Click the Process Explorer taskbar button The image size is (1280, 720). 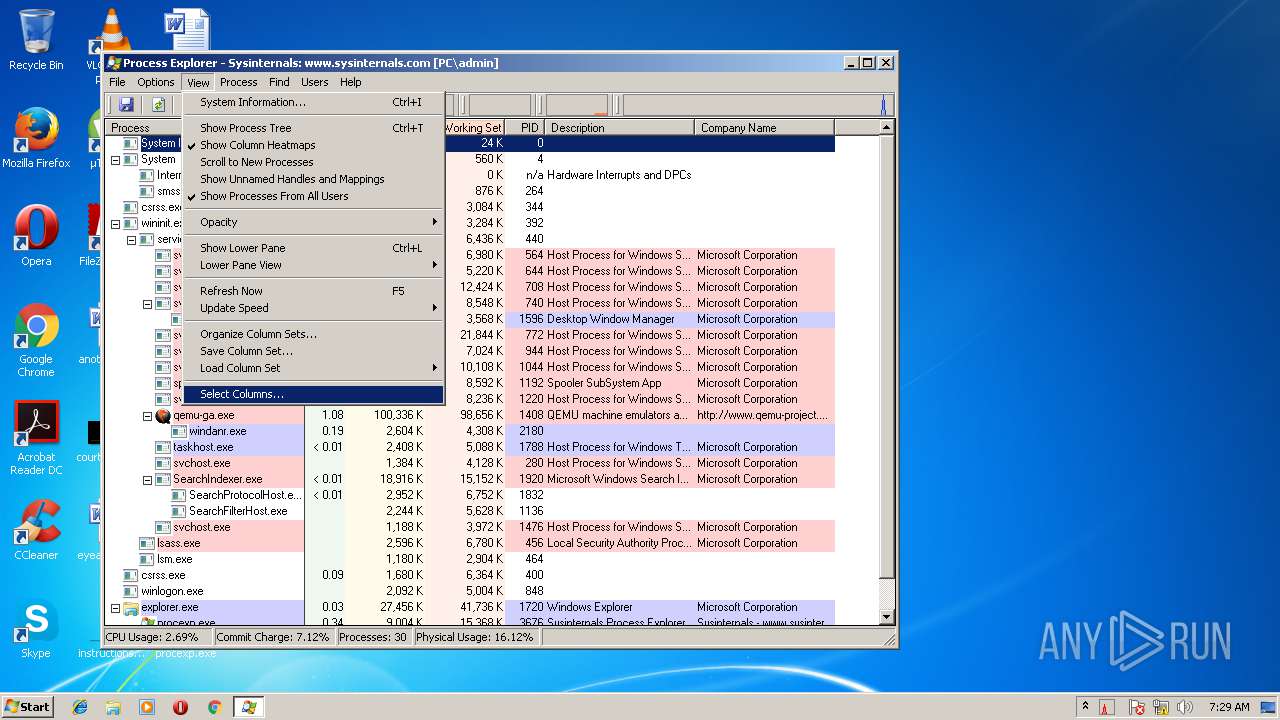[x=248, y=707]
